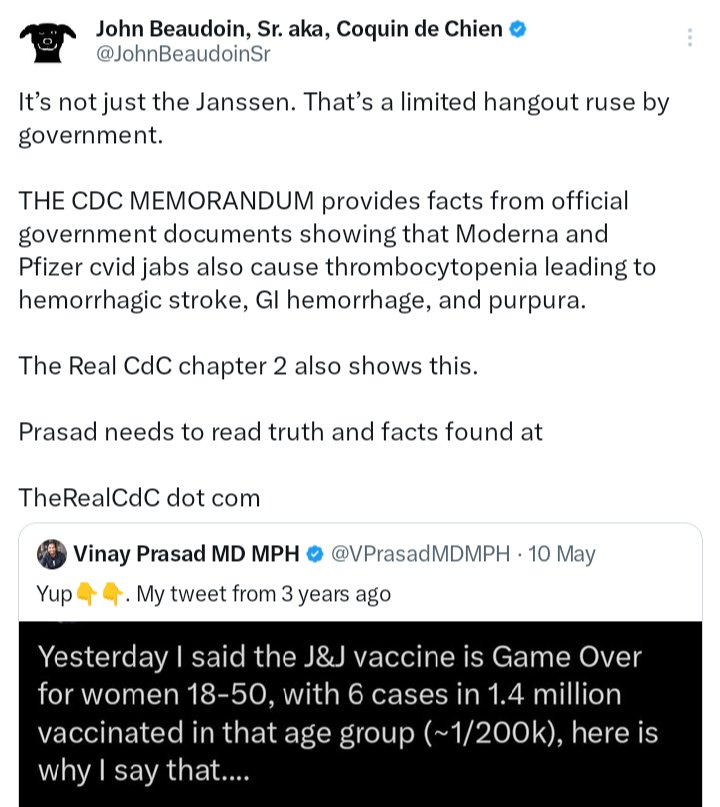Open the three-dot more options menu

point(689,38)
